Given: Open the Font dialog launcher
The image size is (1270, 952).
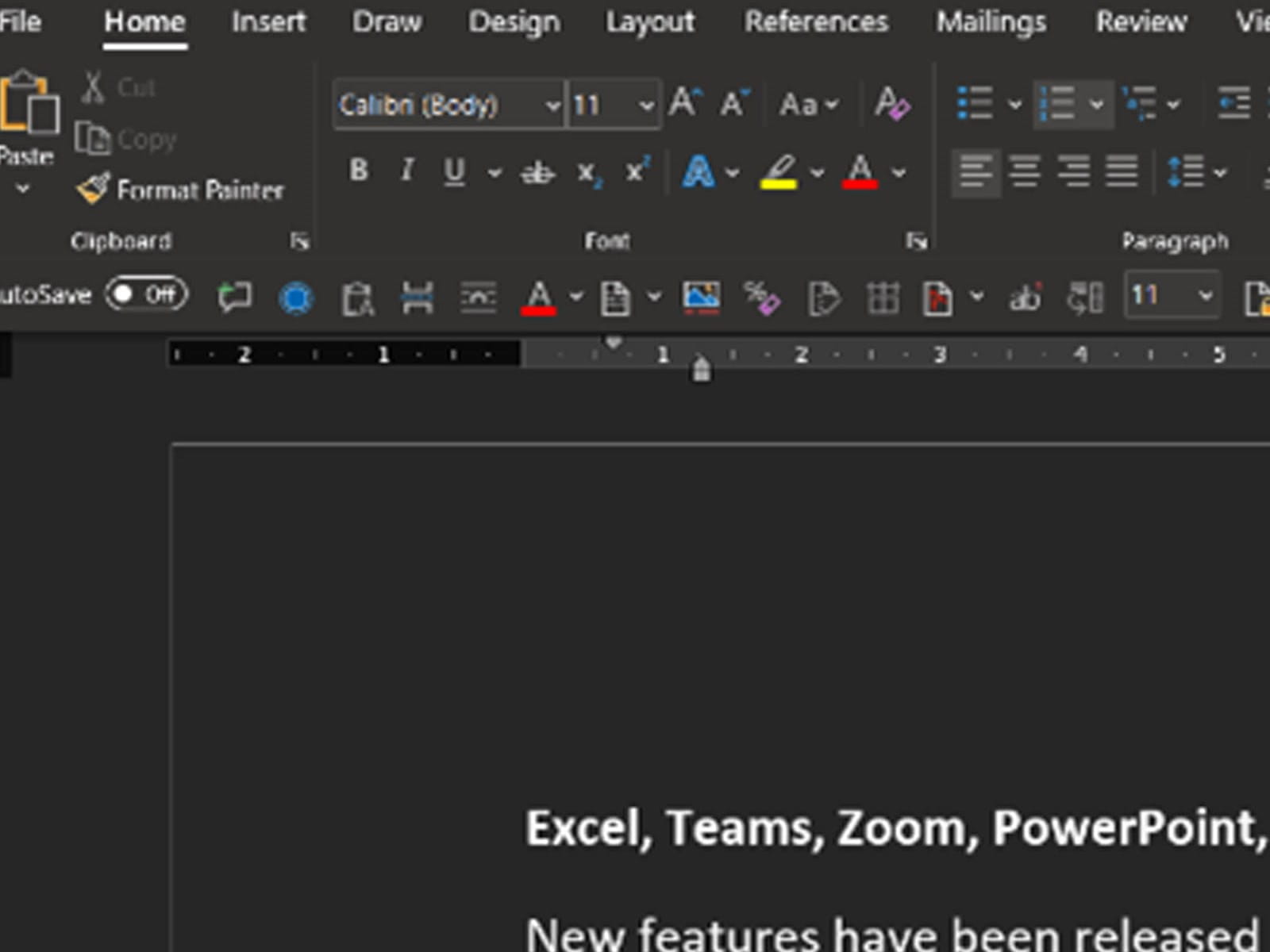Looking at the screenshot, I should [x=916, y=240].
